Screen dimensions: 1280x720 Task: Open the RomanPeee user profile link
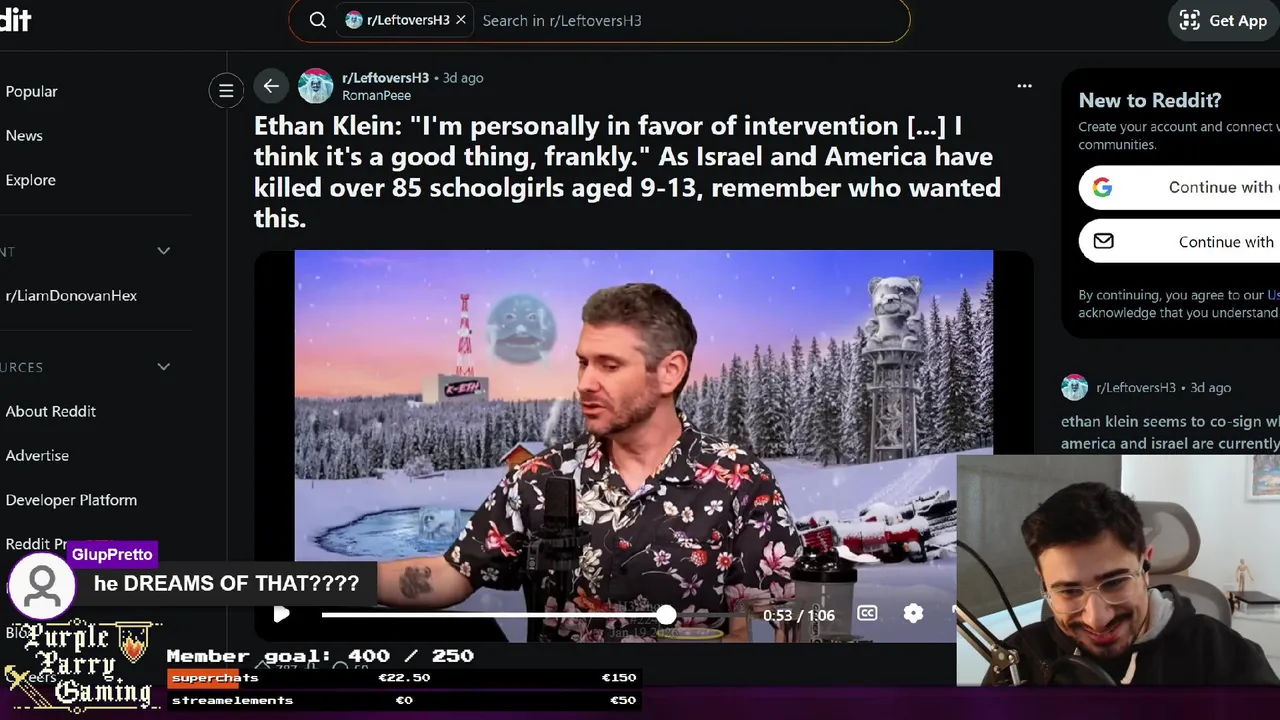[x=376, y=96]
